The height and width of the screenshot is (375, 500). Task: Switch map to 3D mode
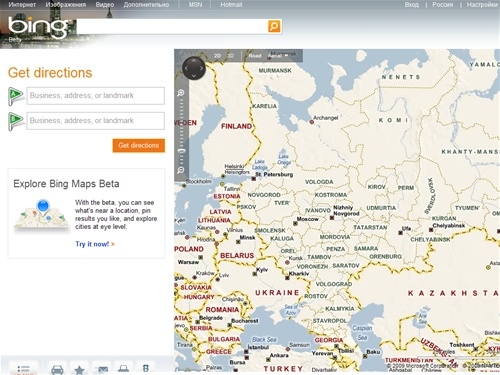coord(230,56)
